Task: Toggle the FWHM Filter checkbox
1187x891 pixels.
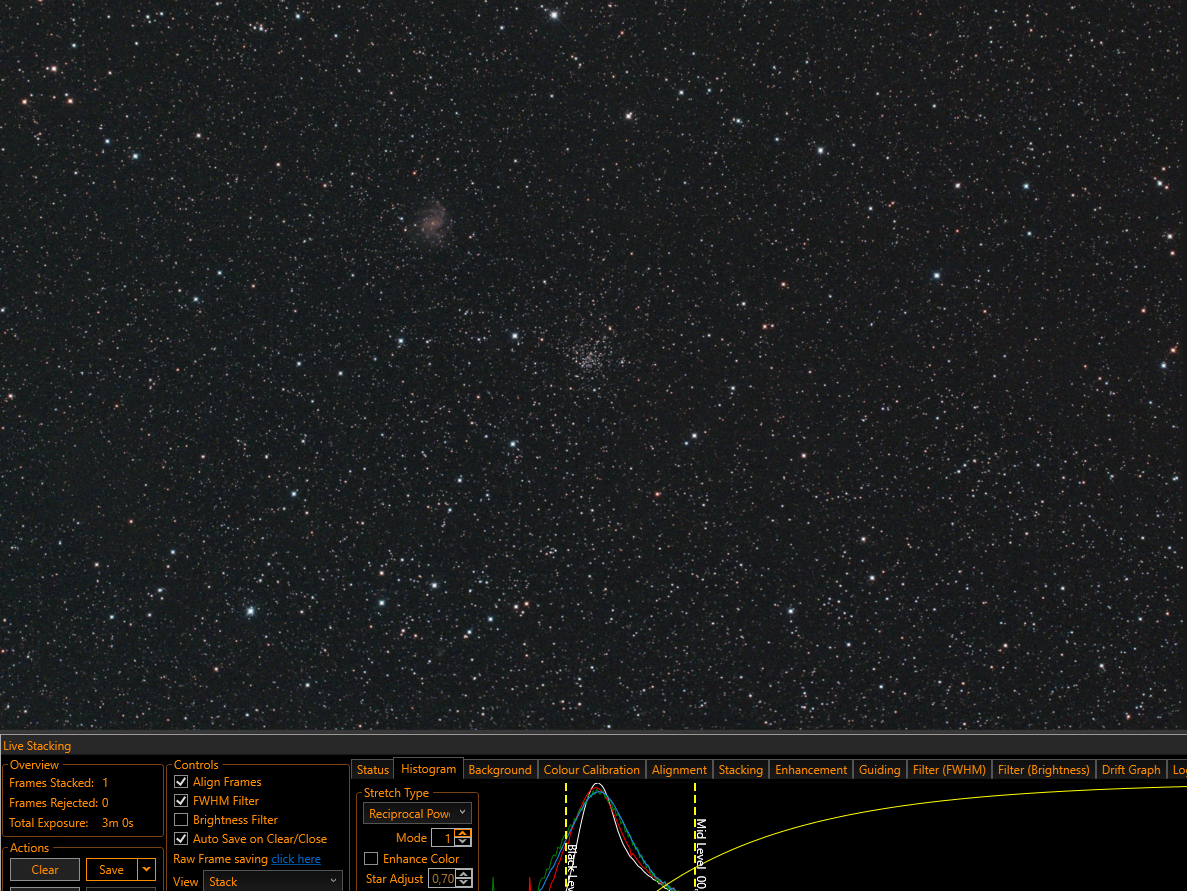Action: tap(181, 800)
